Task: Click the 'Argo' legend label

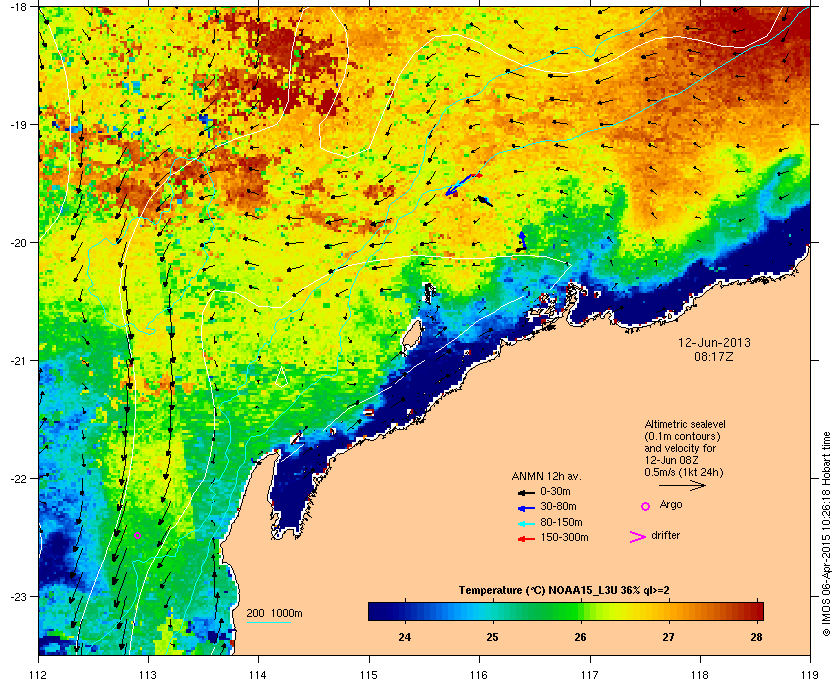Action: [671, 505]
